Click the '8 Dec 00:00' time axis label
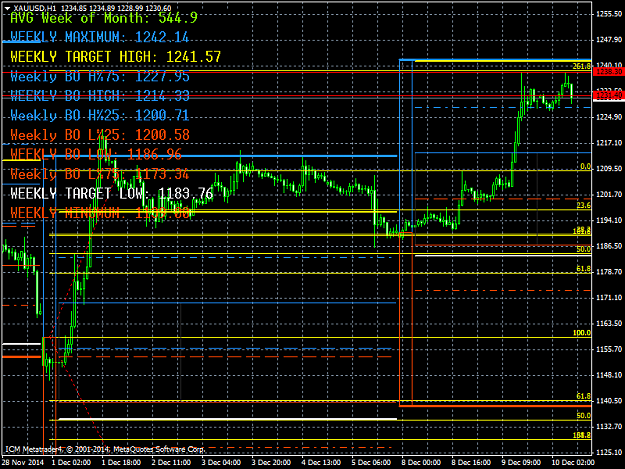625x469 pixels. pos(421,462)
